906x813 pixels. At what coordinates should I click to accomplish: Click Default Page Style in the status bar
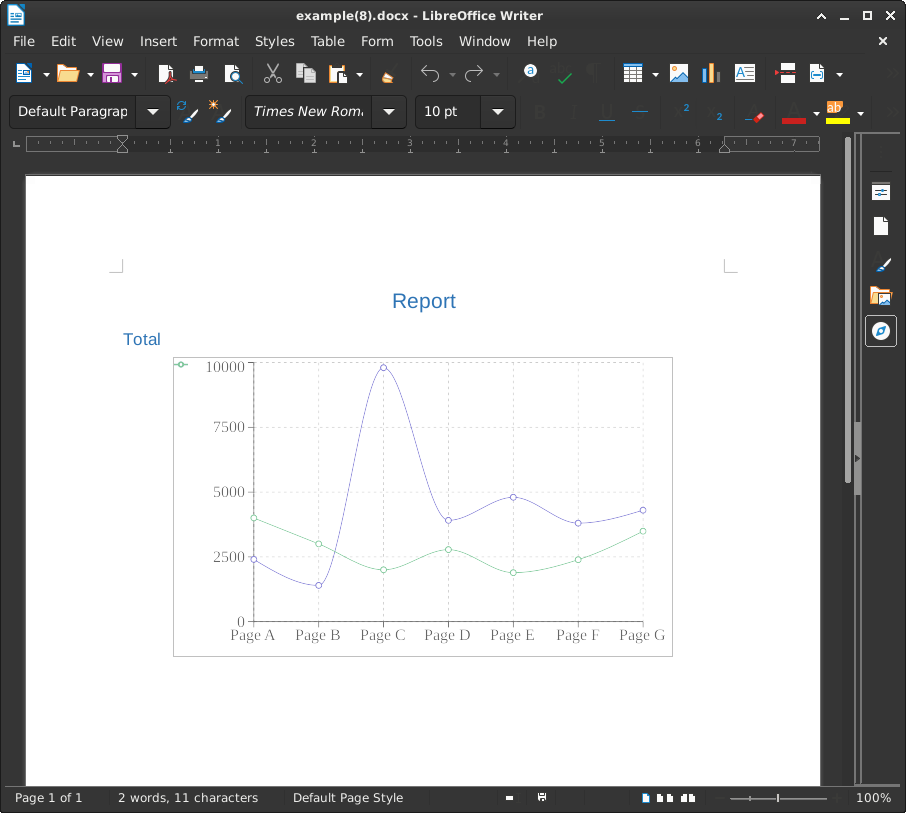347,798
